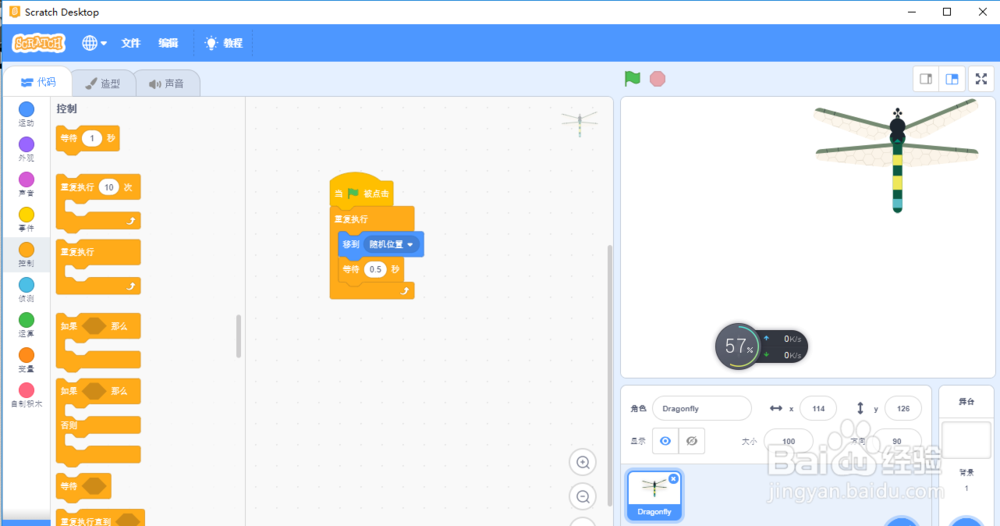Click the value 1 in wait block
Viewport: 1000px width, 526px height.
pyautogui.click(x=92, y=138)
